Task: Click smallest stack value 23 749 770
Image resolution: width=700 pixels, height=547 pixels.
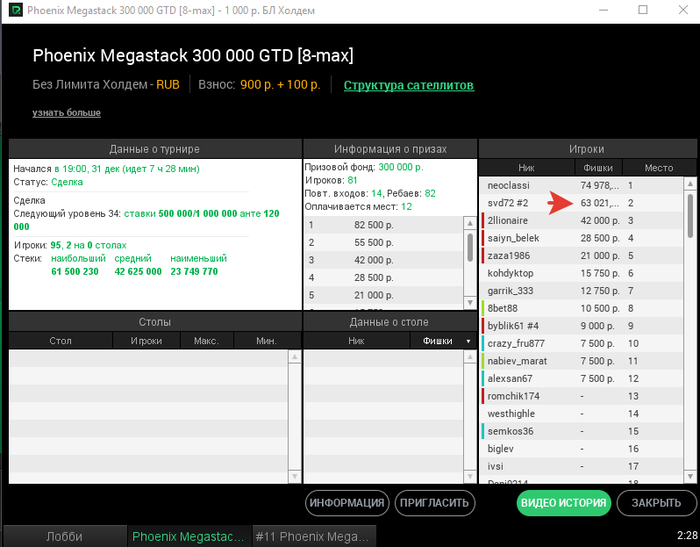Action: click(194, 271)
